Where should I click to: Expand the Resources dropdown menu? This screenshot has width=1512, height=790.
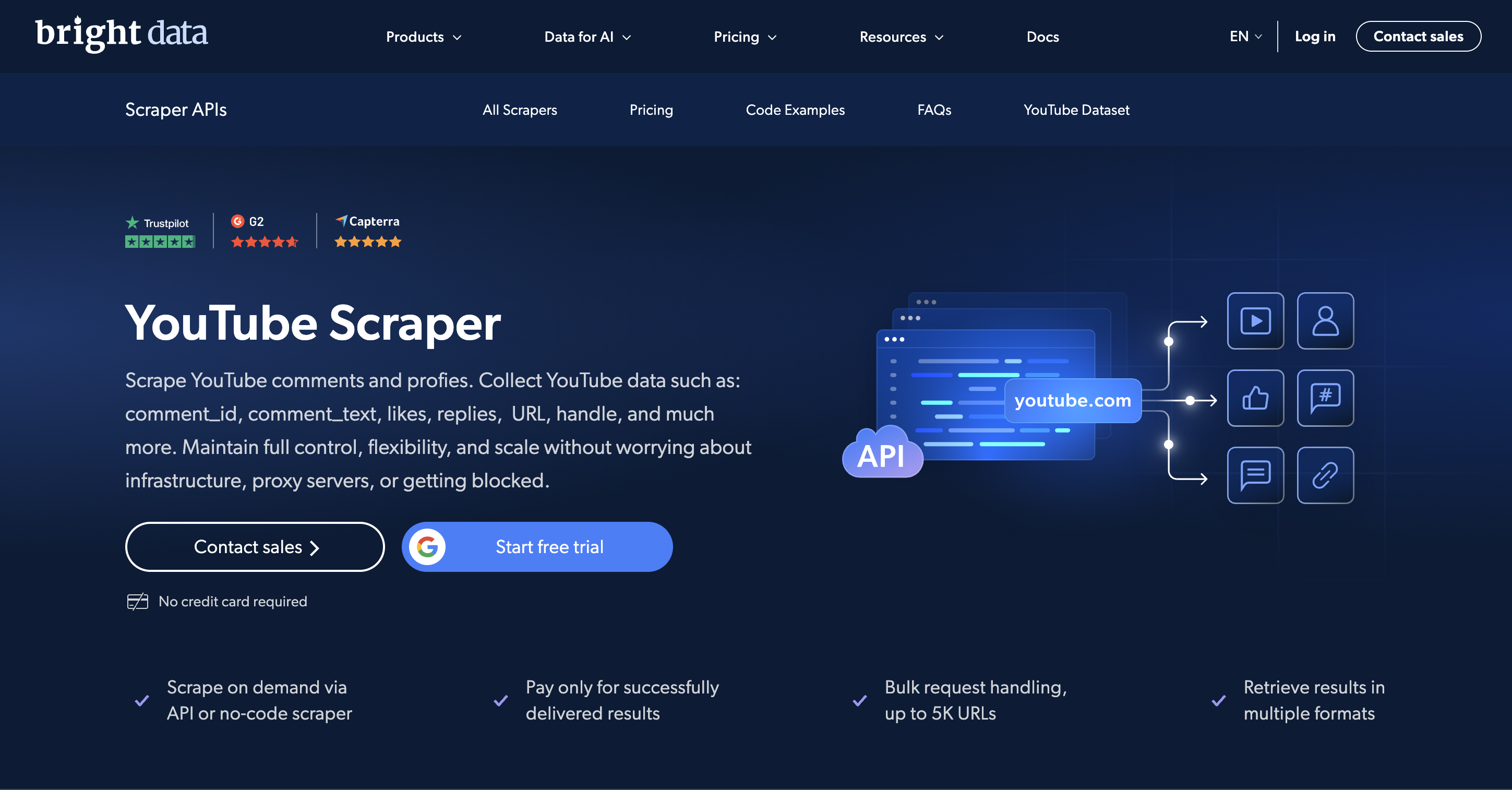click(901, 37)
